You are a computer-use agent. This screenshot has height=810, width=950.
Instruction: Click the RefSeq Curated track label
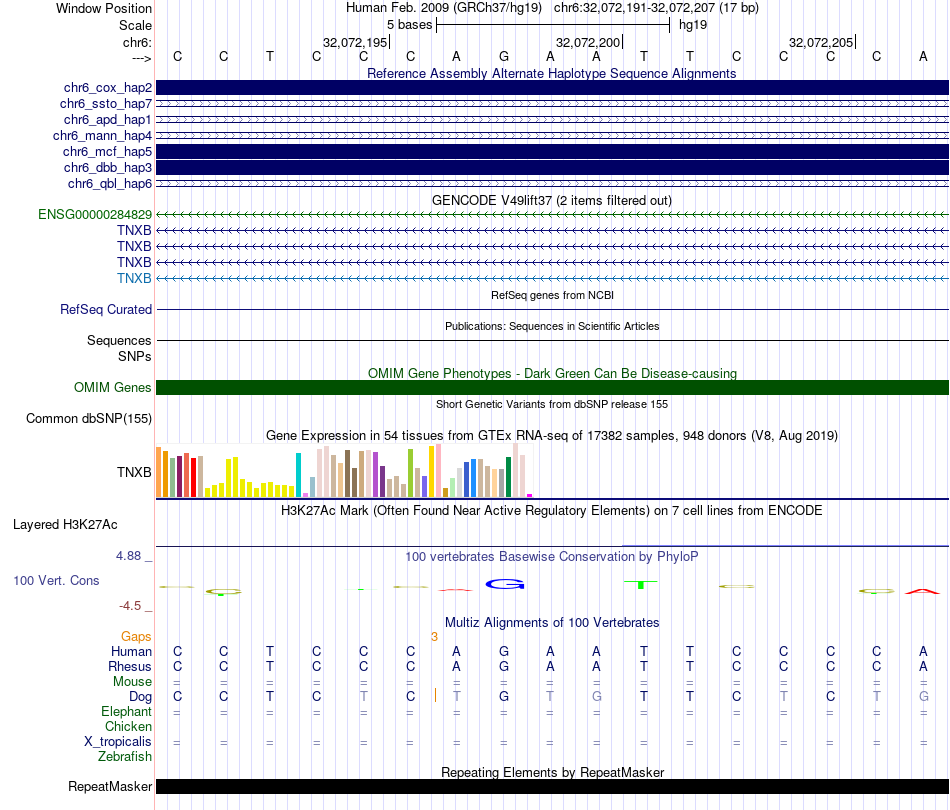[105, 310]
